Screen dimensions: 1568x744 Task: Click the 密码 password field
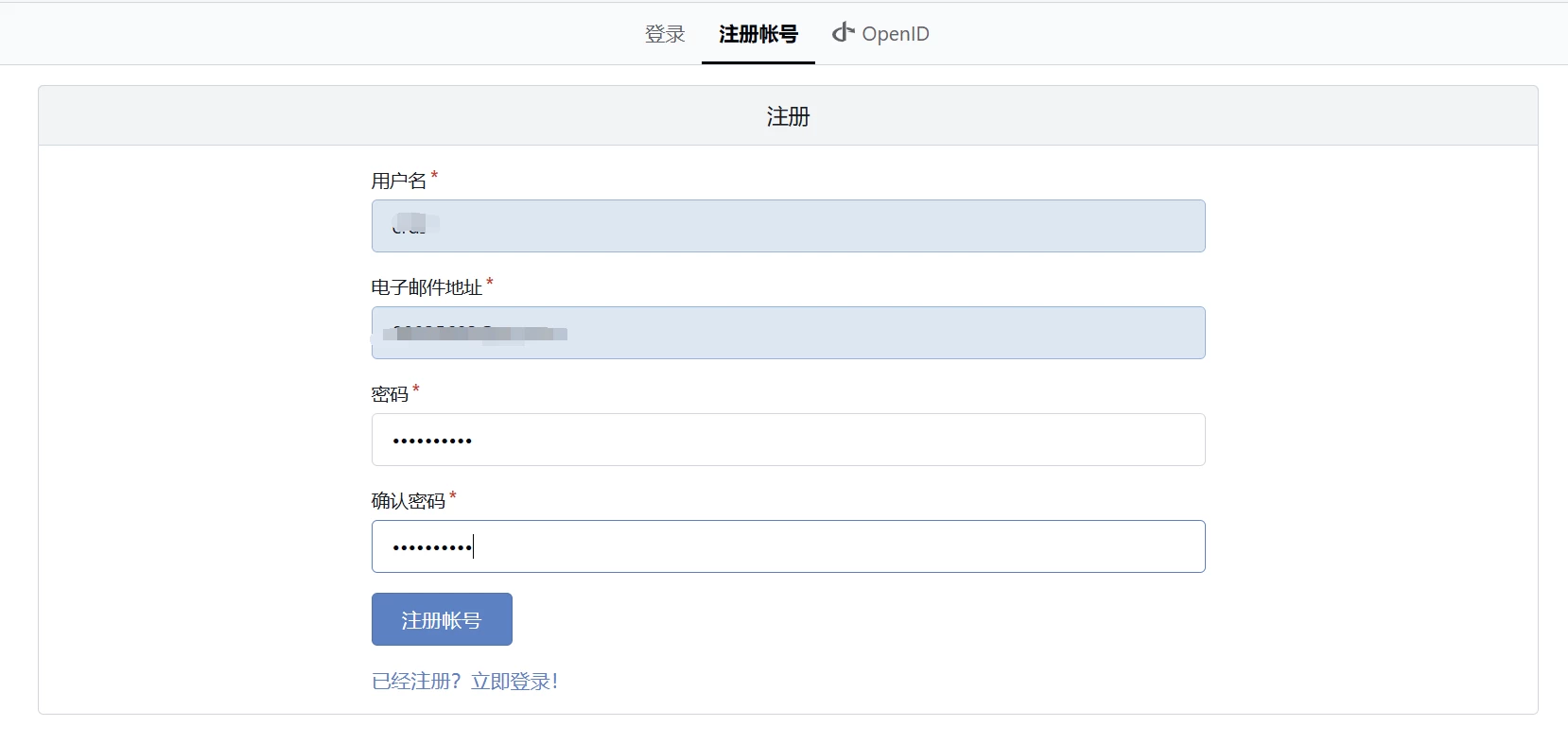click(788, 440)
